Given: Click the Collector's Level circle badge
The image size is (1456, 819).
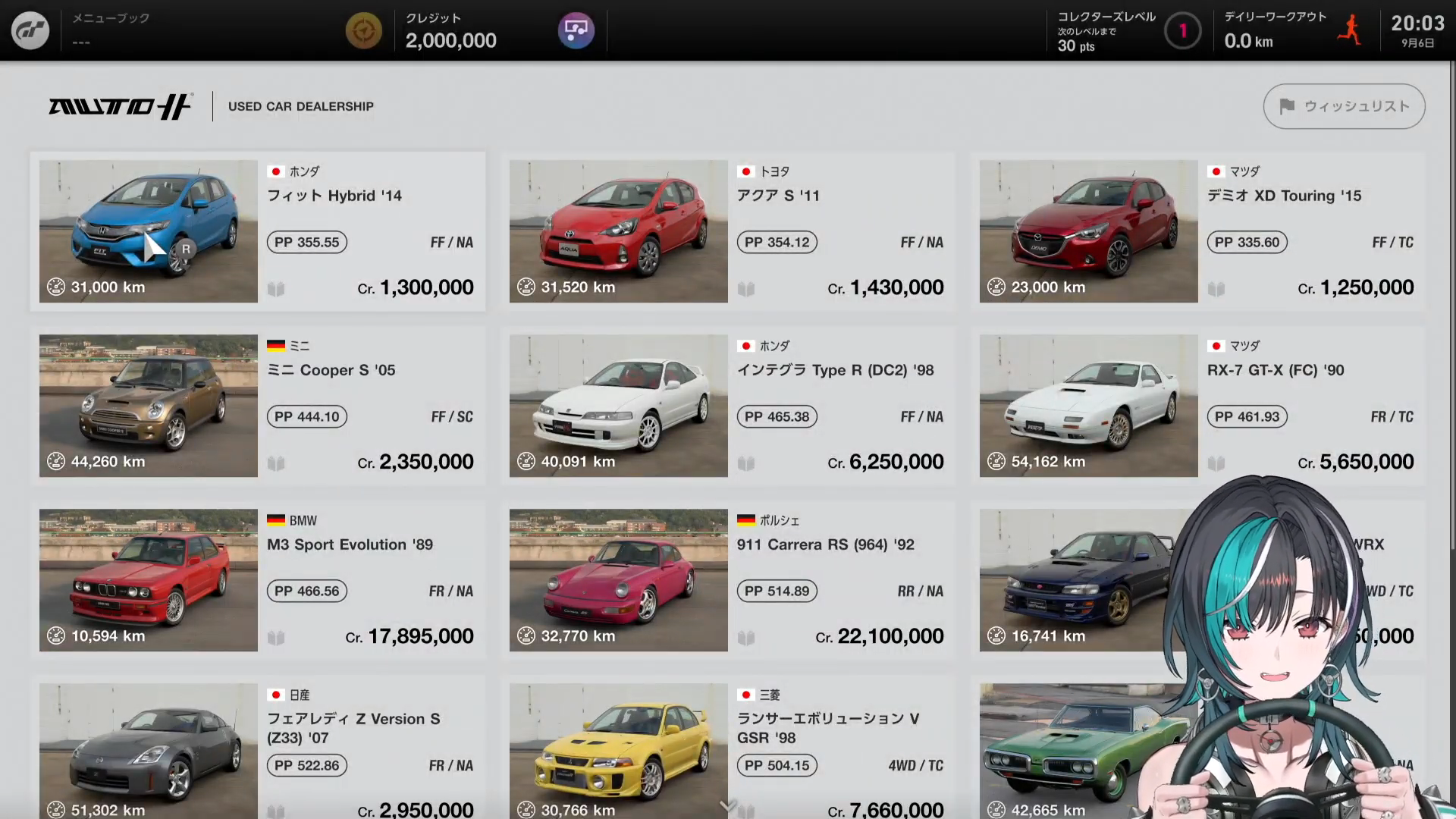Looking at the screenshot, I should 1182,31.
